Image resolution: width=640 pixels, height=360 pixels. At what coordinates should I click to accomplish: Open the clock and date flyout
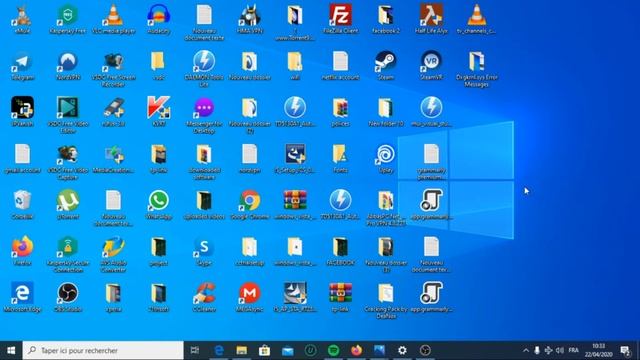pyautogui.click(x=598, y=350)
